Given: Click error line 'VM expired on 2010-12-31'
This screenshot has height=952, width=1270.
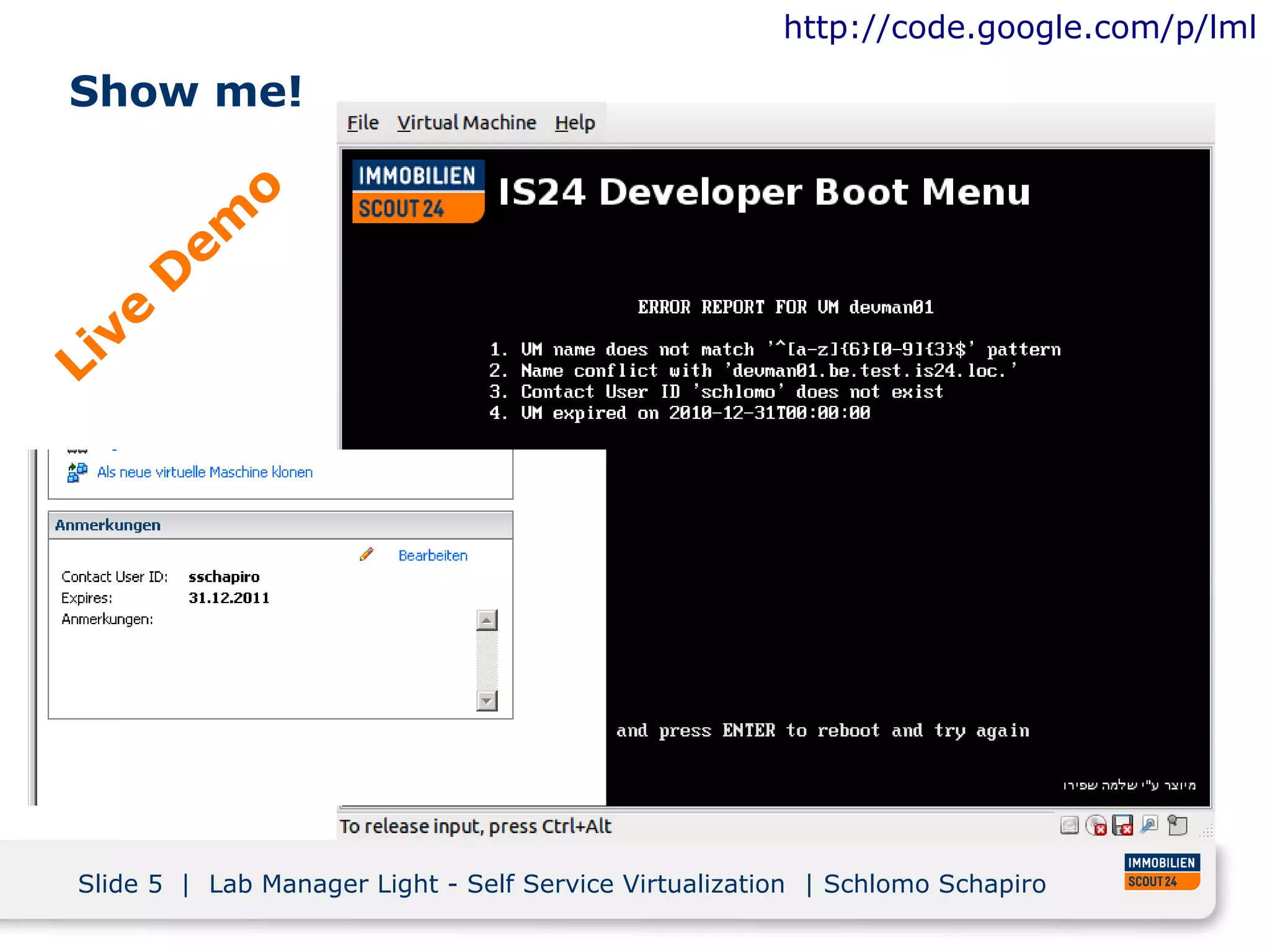Looking at the screenshot, I should (x=679, y=413).
